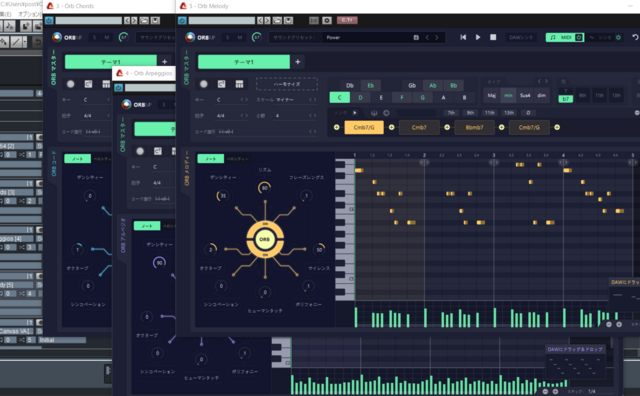Viewport: 640px width, 396px height.
Task: Select root note C in chord keyboard
Action: click(340, 98)
